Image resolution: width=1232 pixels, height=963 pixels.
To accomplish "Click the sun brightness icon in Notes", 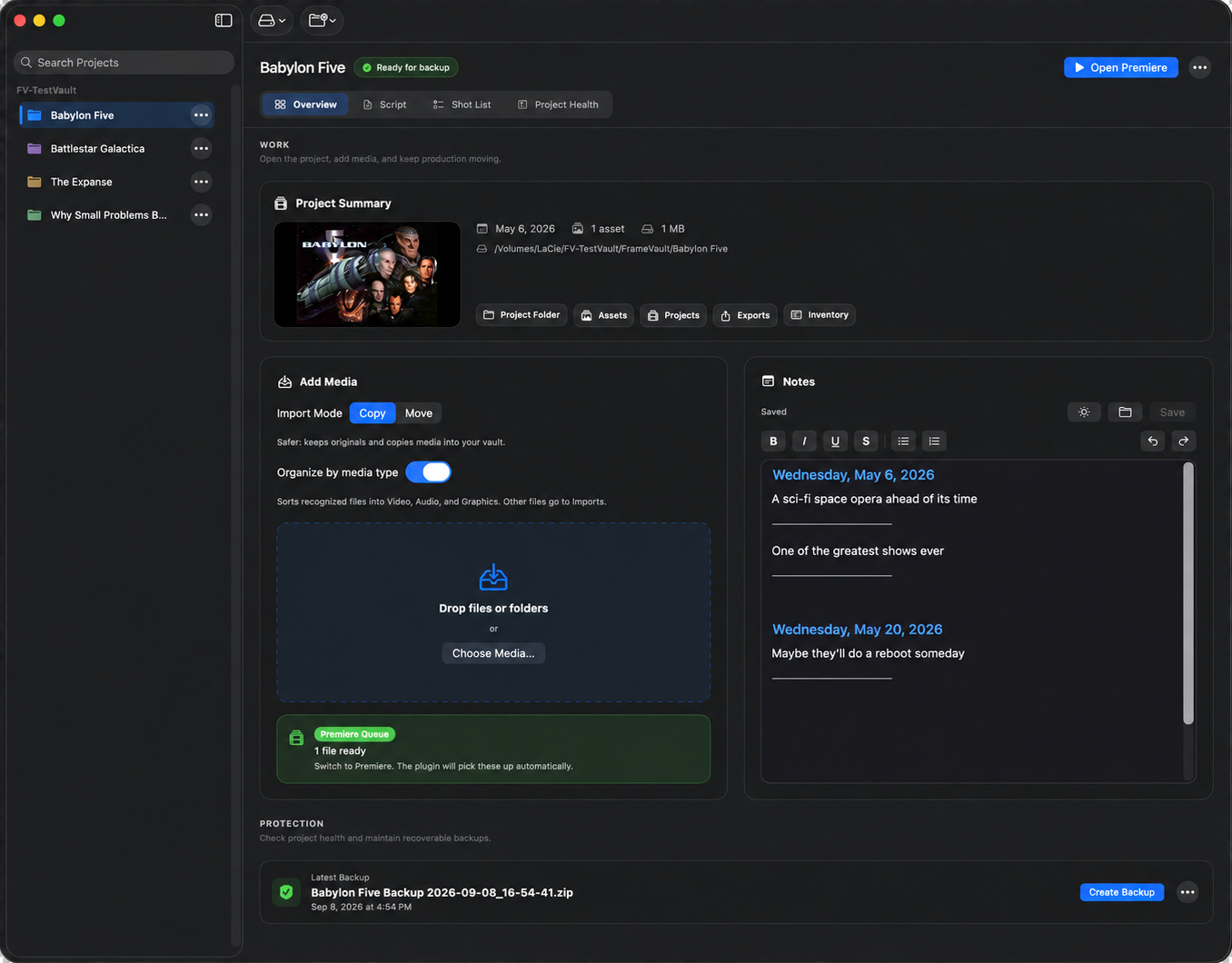I will point(1084,412).
